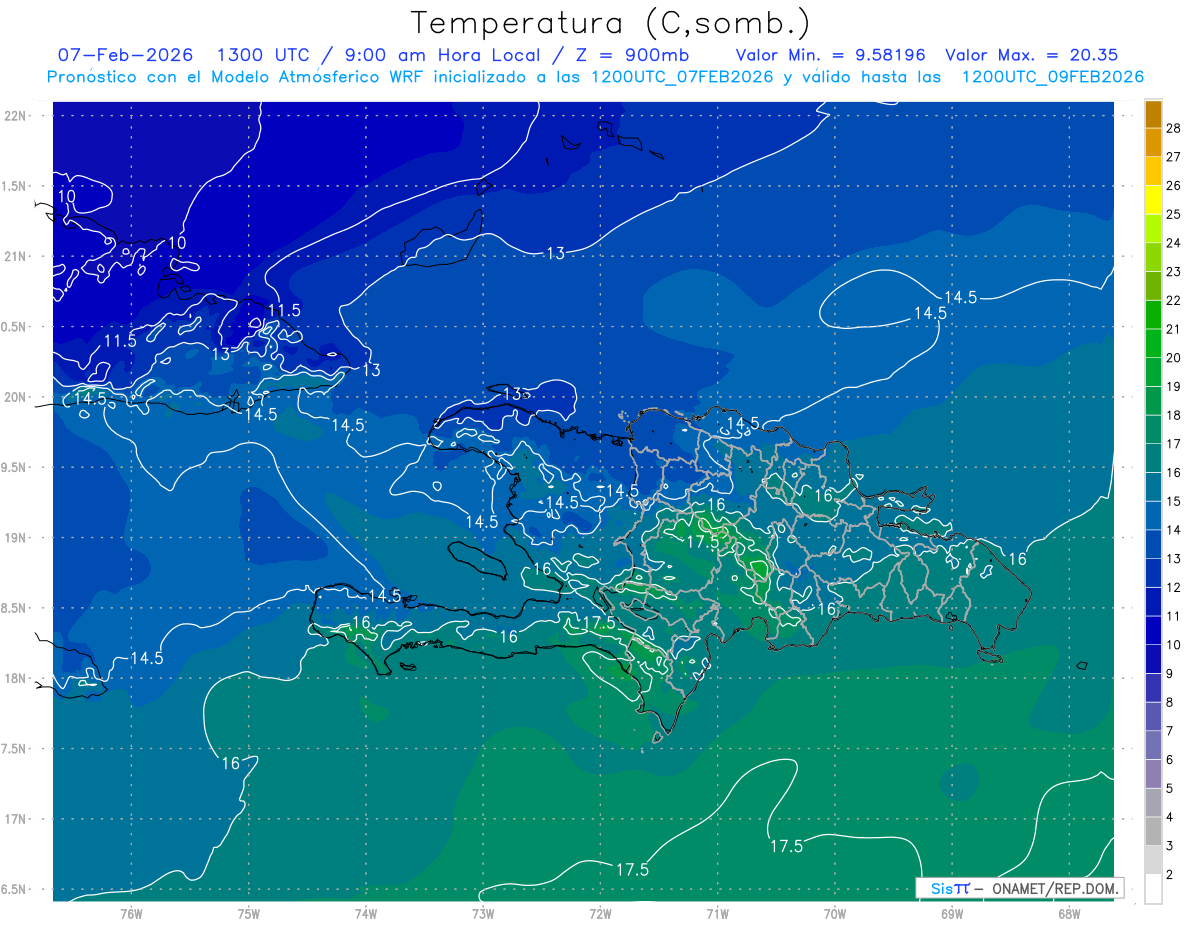Viewport: 1200px width, 927px height.
Task: Click the '22N' latitude axis label
Action: [15, 115]
